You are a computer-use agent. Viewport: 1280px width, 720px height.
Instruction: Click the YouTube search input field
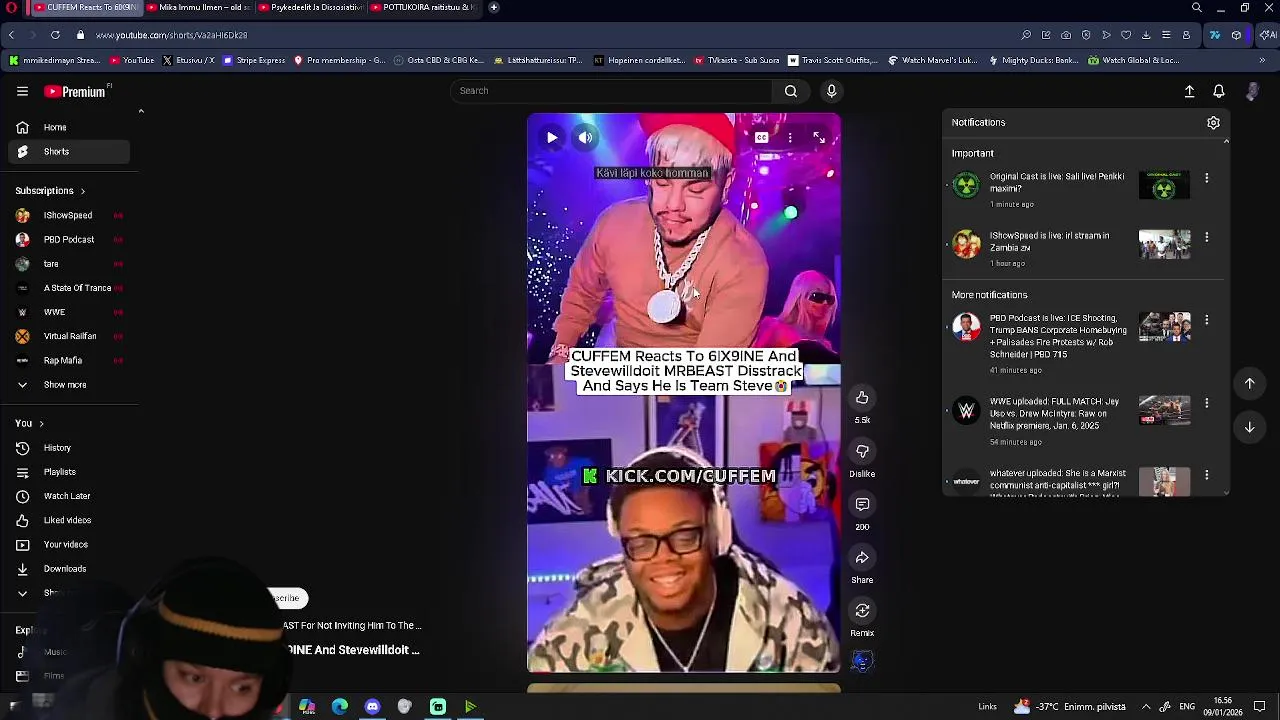coord(611,91)
